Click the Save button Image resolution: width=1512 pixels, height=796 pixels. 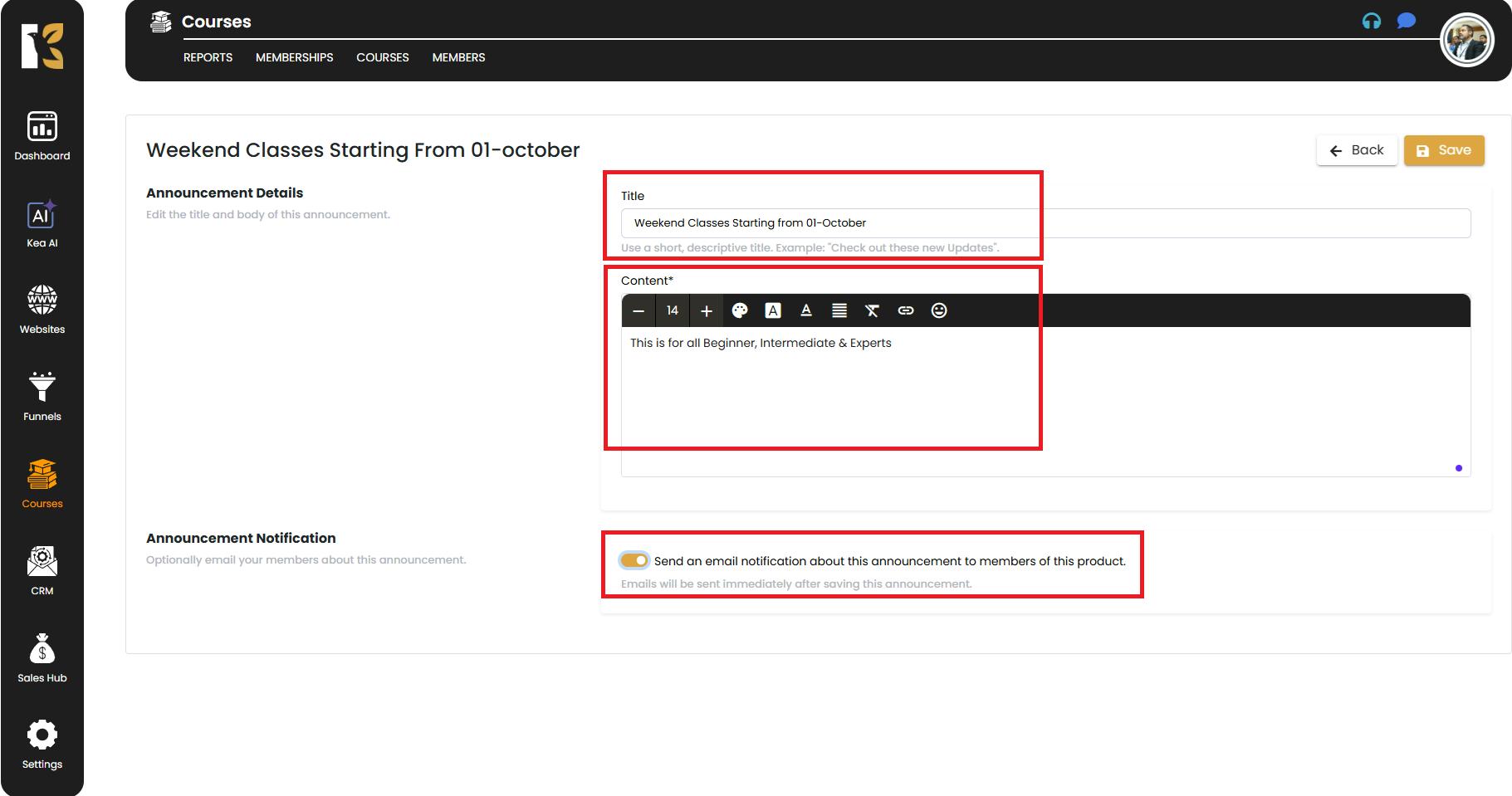point(1444,150)
